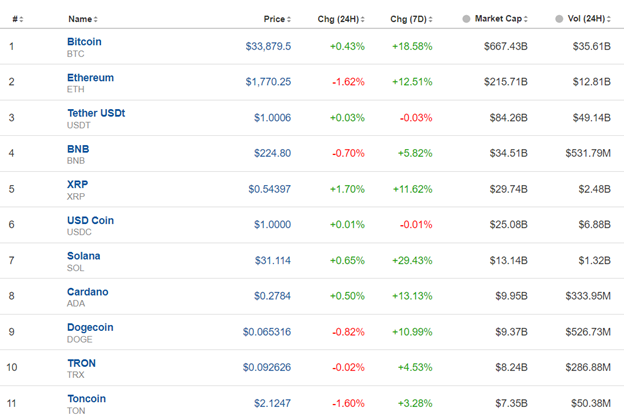The image size is (624, 415).
Task: Sort by Name column header
Action: [x=83, y=19]
